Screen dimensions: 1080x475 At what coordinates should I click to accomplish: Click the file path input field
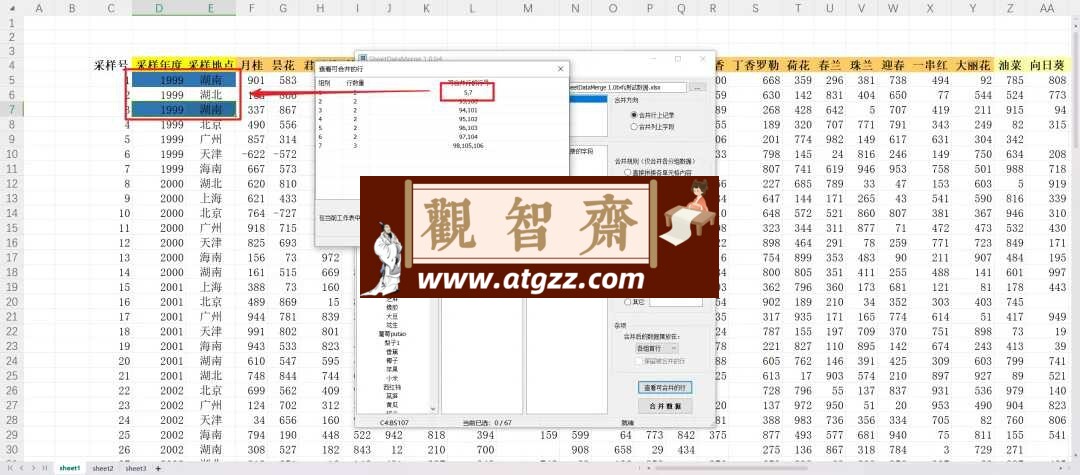coord(626,88)
